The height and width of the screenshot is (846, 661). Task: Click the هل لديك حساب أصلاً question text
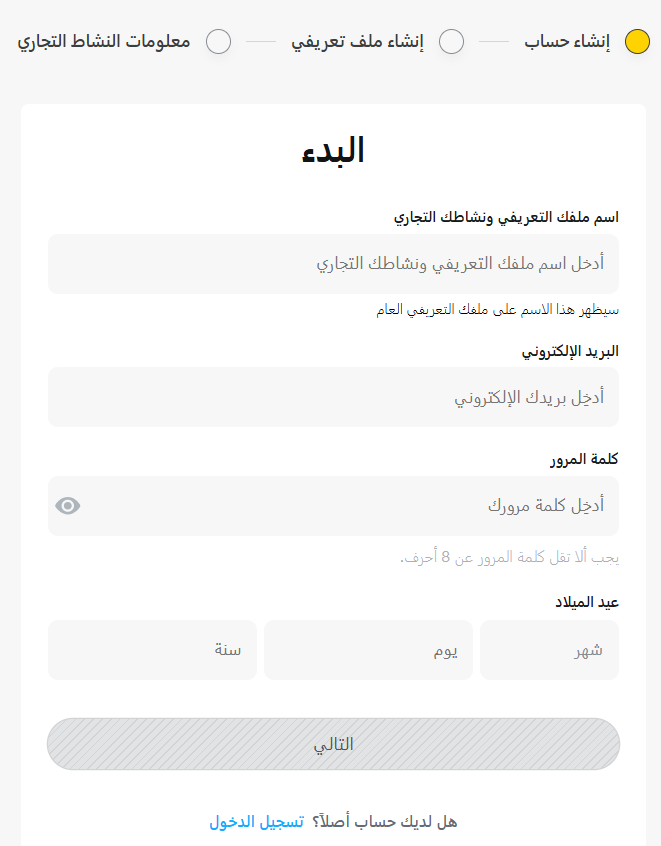(x=385, y=822)
